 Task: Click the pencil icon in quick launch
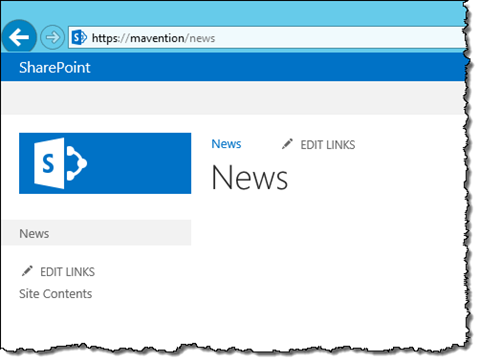pos(27,271)
